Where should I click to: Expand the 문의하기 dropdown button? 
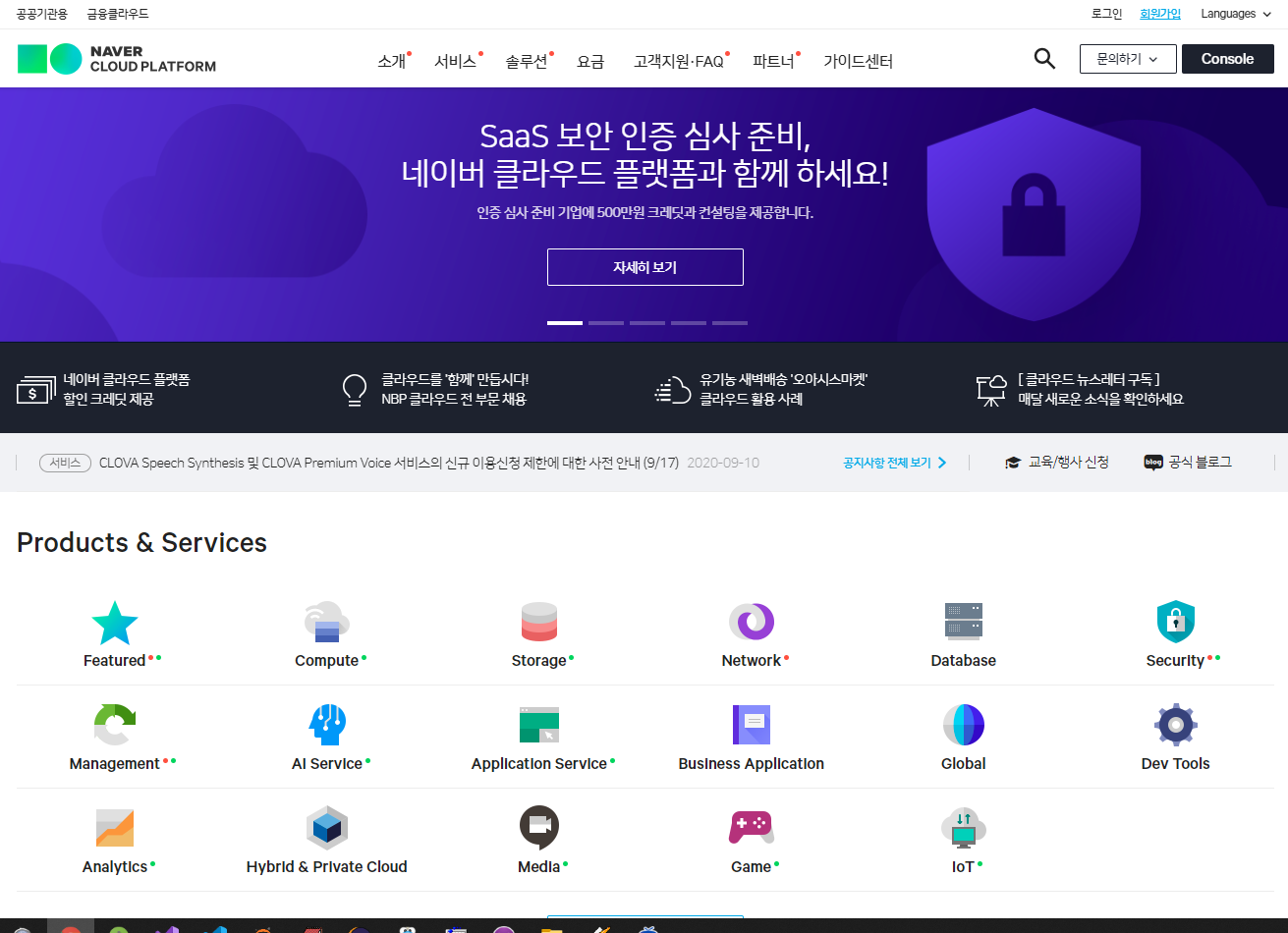click(1127, 59)
